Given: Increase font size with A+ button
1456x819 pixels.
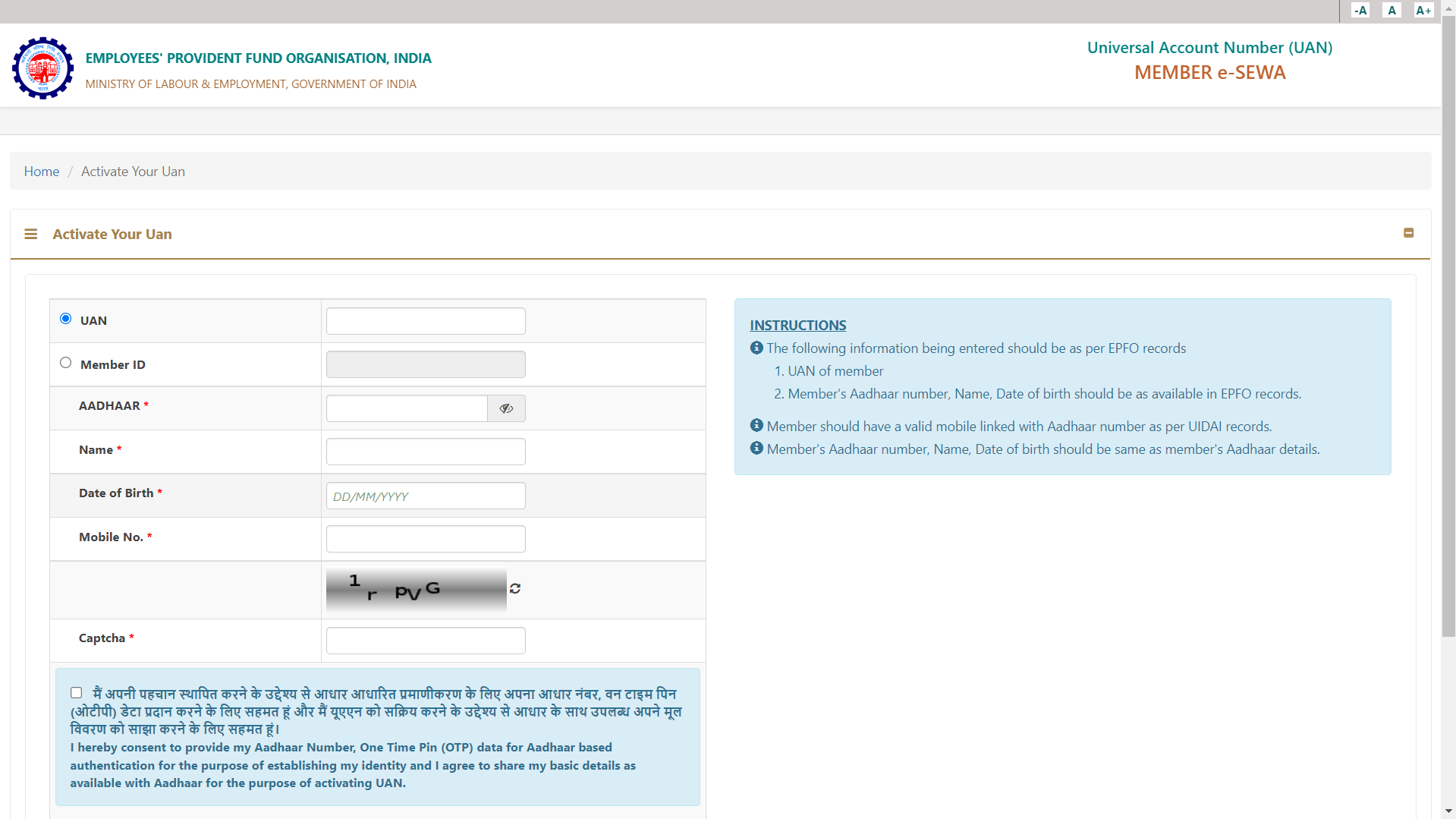Looking at the screenshot, I should click(1423, 11).
